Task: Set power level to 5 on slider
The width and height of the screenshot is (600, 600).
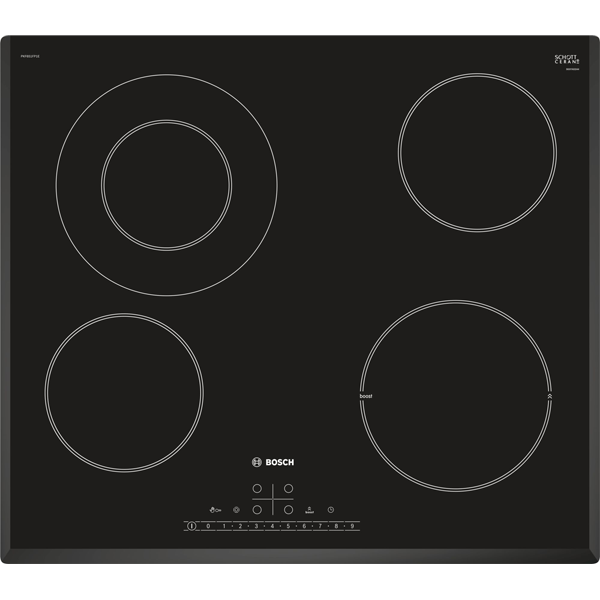Action: point(288,525)
